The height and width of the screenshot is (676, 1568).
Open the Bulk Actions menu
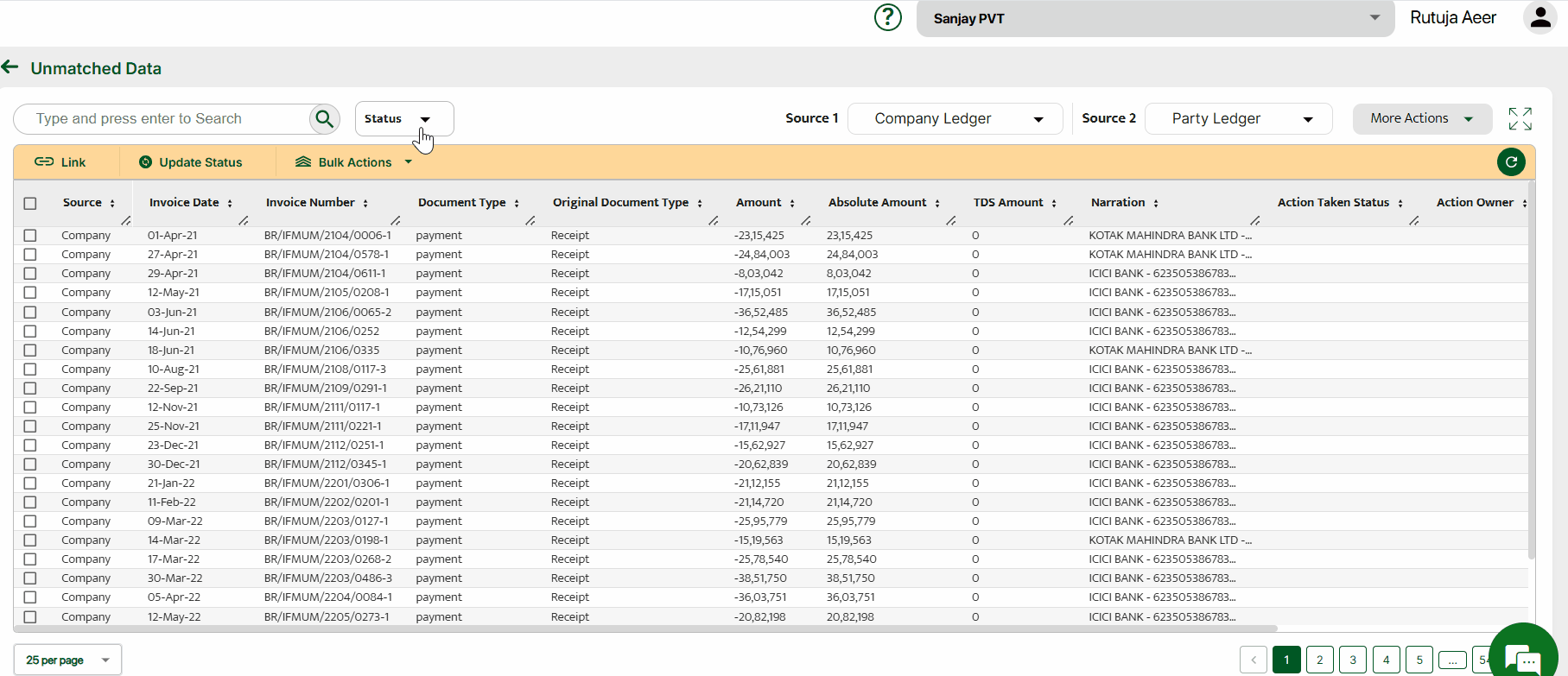(354, 162)
